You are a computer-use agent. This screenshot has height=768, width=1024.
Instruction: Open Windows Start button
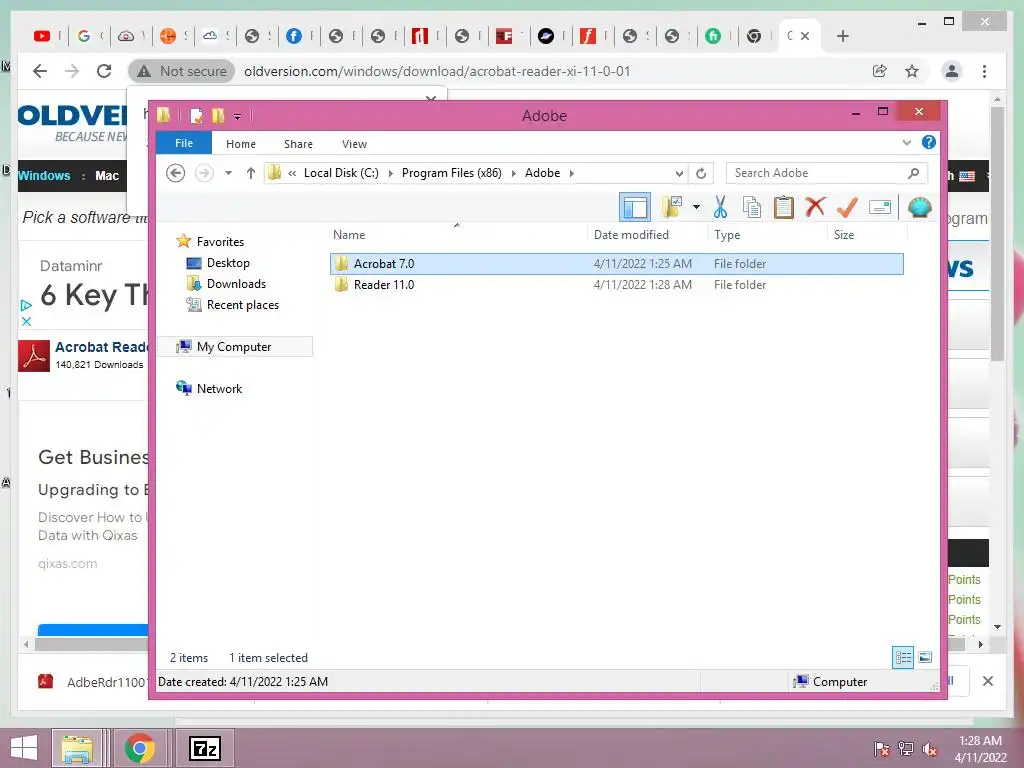point(24,748)
